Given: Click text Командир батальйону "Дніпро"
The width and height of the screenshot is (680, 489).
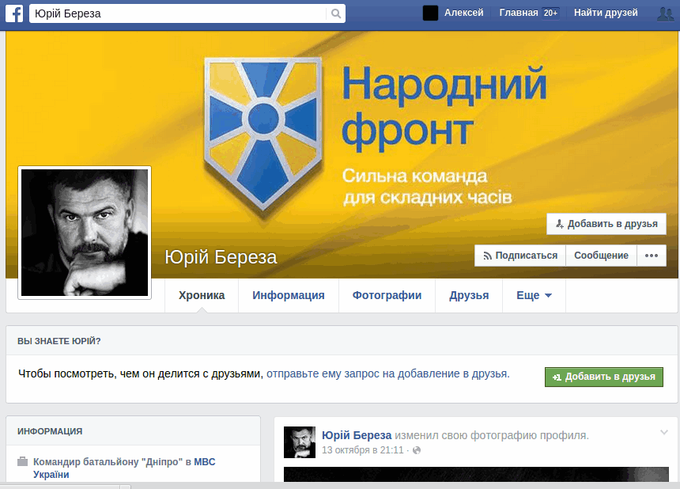Looking at the screenshot, I should (108, 462).
